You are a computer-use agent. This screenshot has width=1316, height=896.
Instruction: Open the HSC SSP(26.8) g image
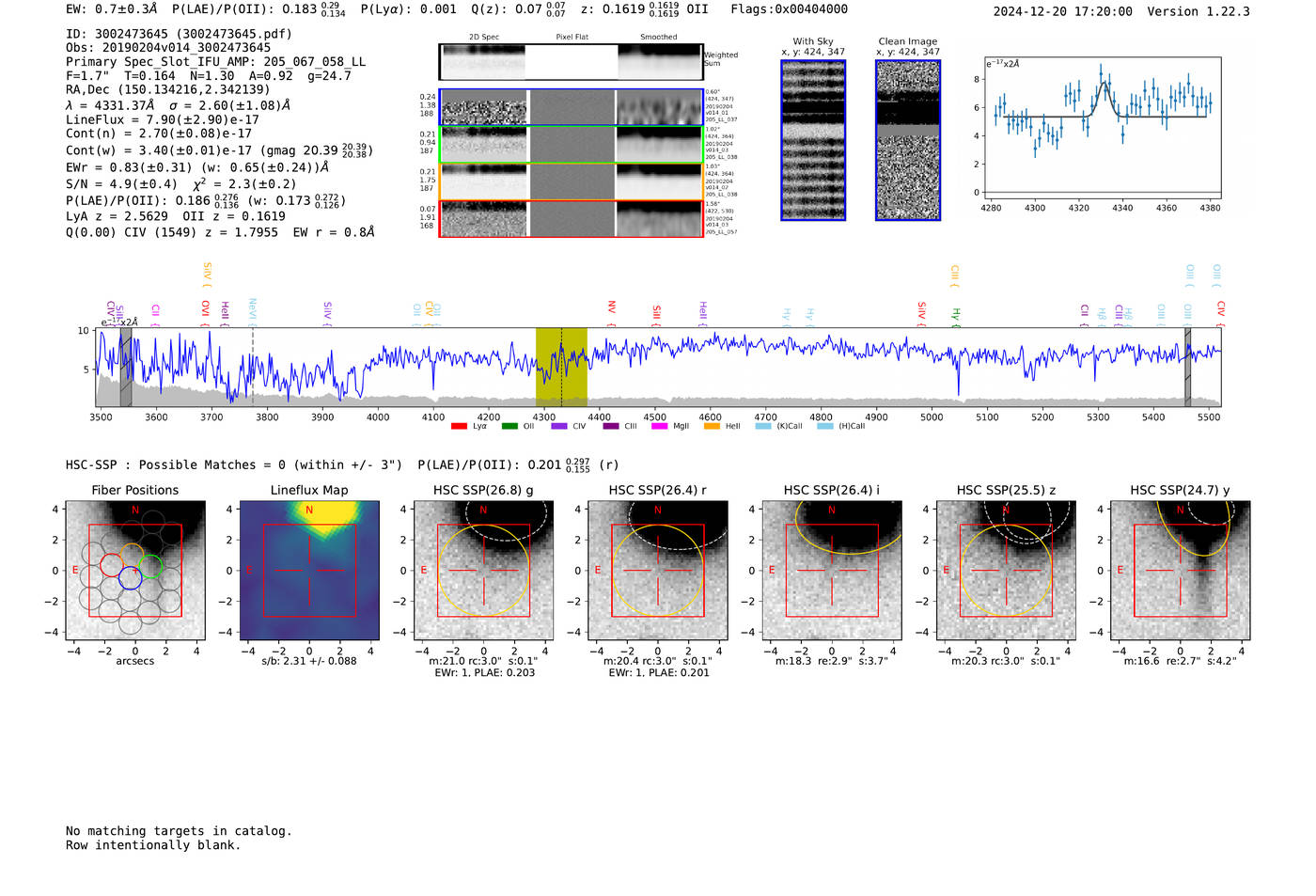[483, 570]
